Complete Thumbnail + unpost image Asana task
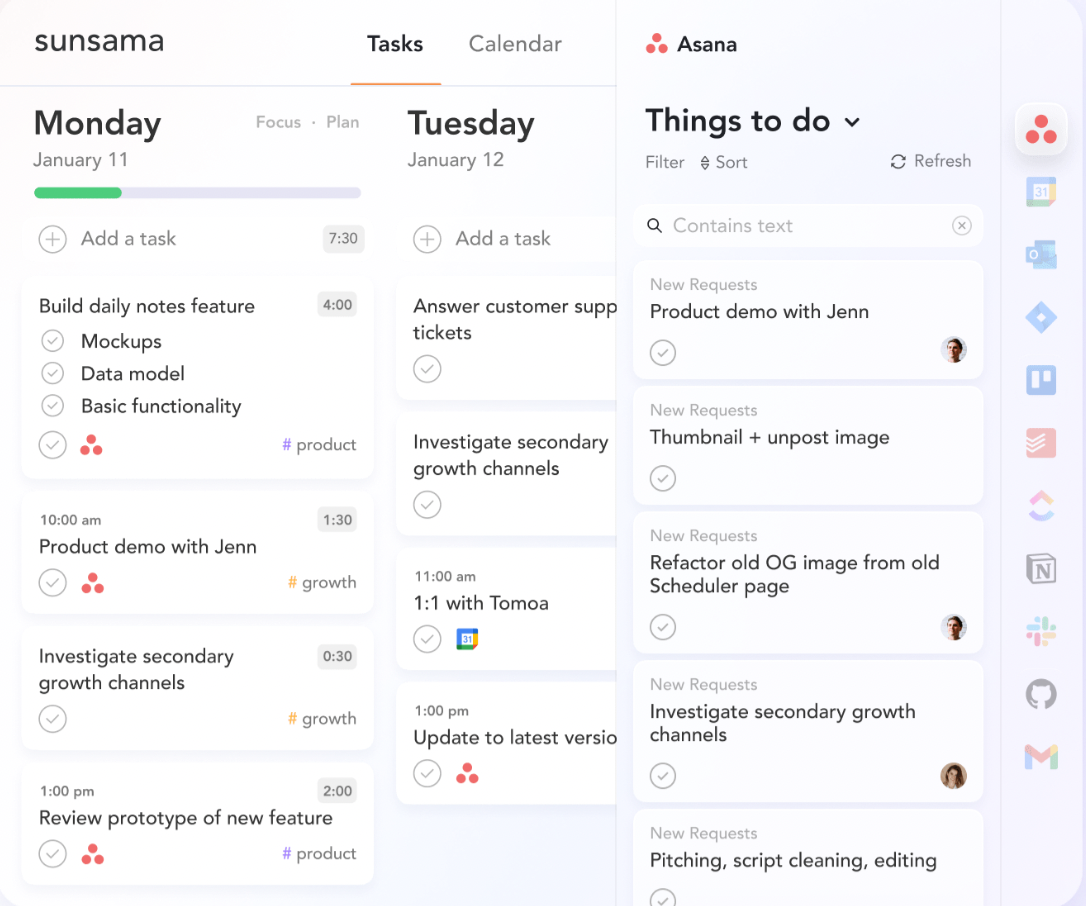 [x=663, y=478]
